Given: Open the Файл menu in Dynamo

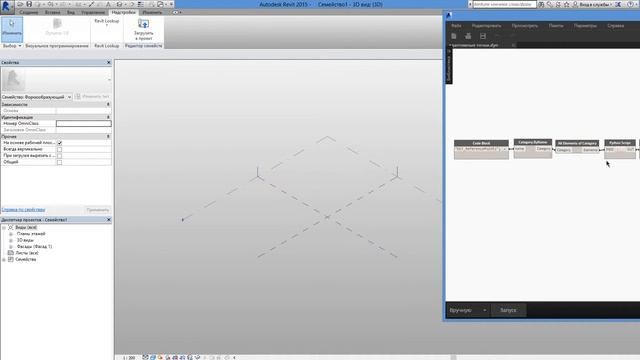Looking at the screenshot, I should 456,26.
